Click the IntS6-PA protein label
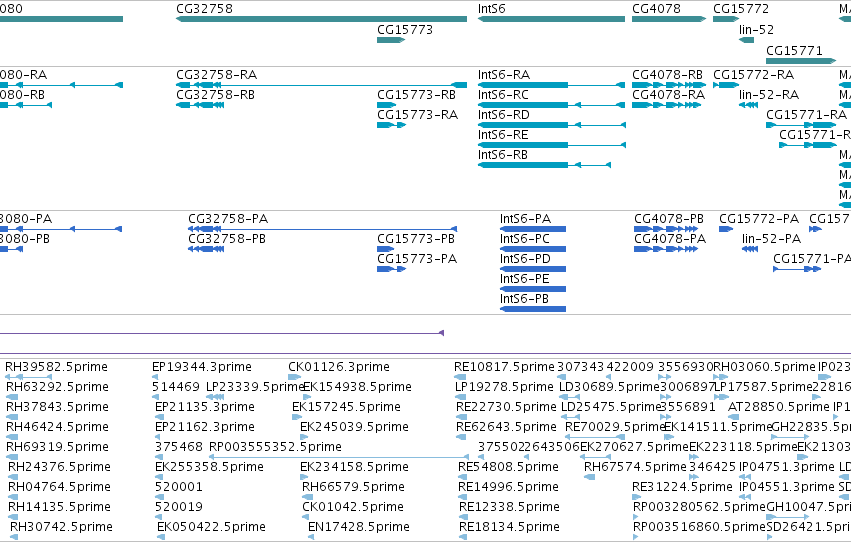This screenshot has height=542, width=851. click(525, 219)
